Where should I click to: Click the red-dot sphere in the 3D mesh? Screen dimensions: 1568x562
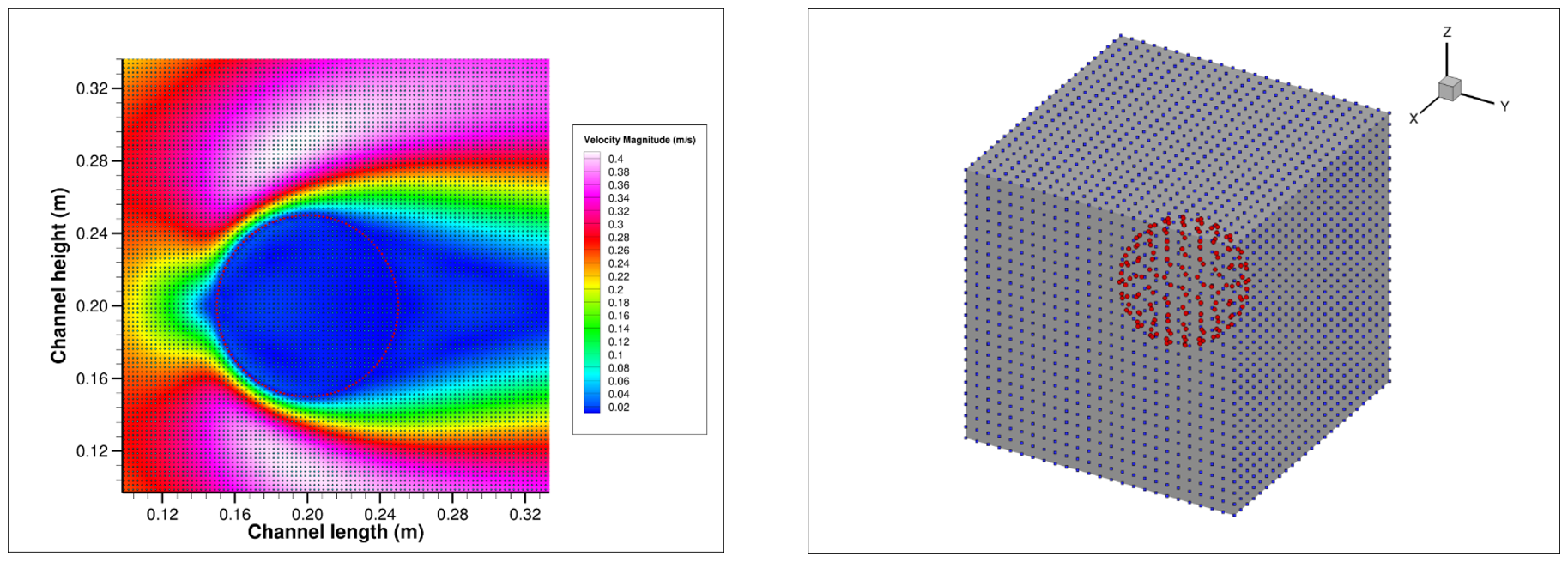point(1184,281)
